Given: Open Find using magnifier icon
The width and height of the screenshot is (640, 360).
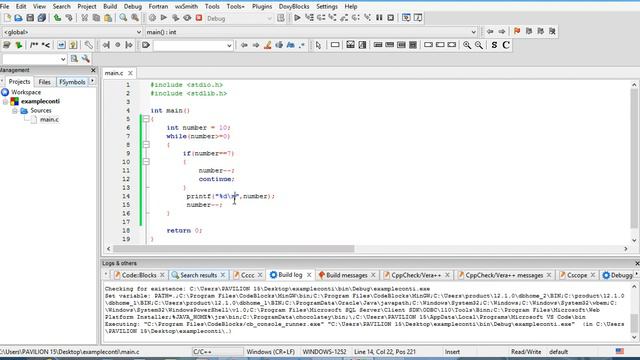Looking at the screenshot, I should 123,18.
